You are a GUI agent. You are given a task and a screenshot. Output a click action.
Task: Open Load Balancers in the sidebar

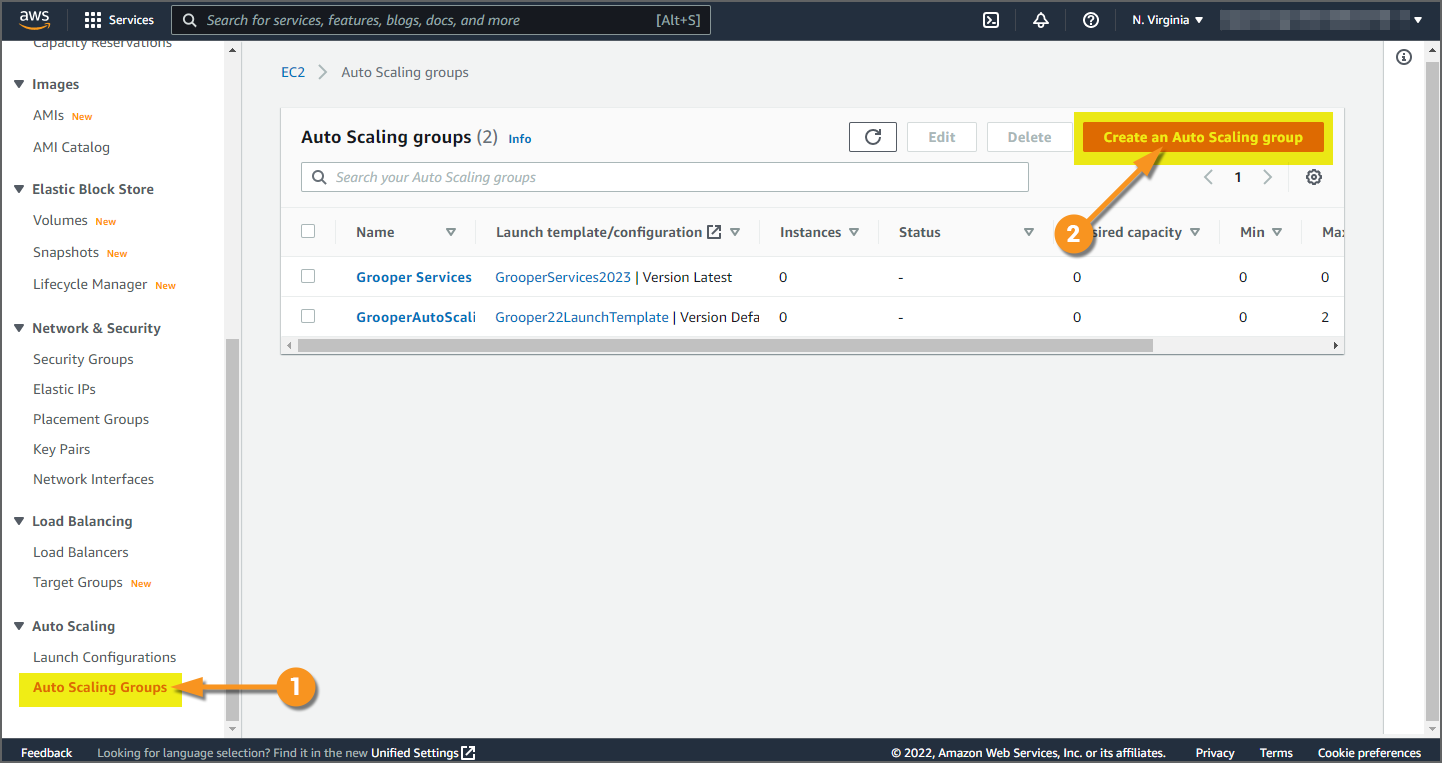tap(80, 552)
